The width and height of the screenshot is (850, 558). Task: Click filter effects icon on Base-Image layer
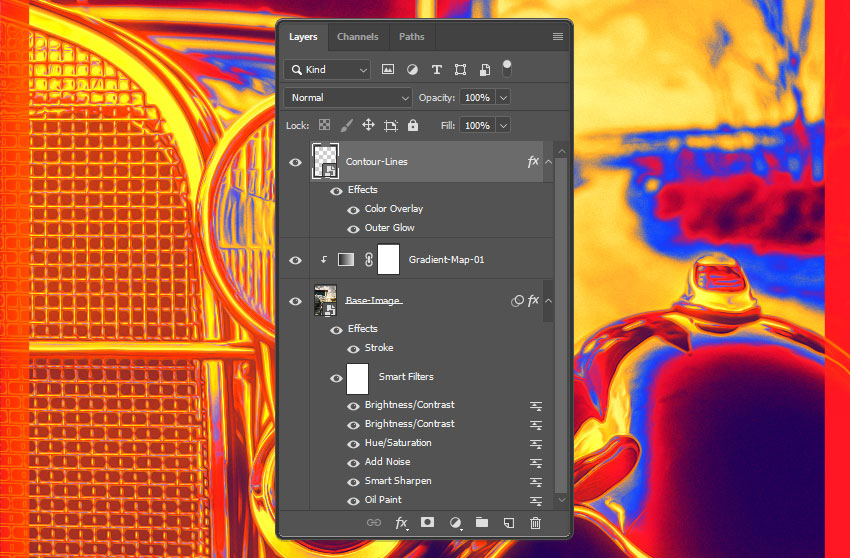[517, 300]
